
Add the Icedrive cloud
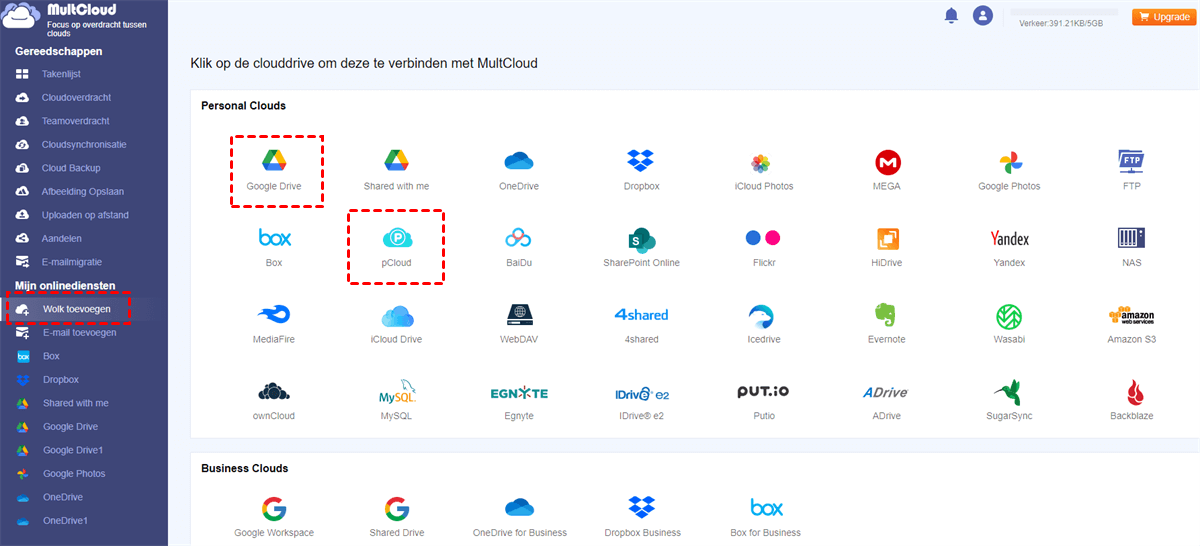click(763, 316)
